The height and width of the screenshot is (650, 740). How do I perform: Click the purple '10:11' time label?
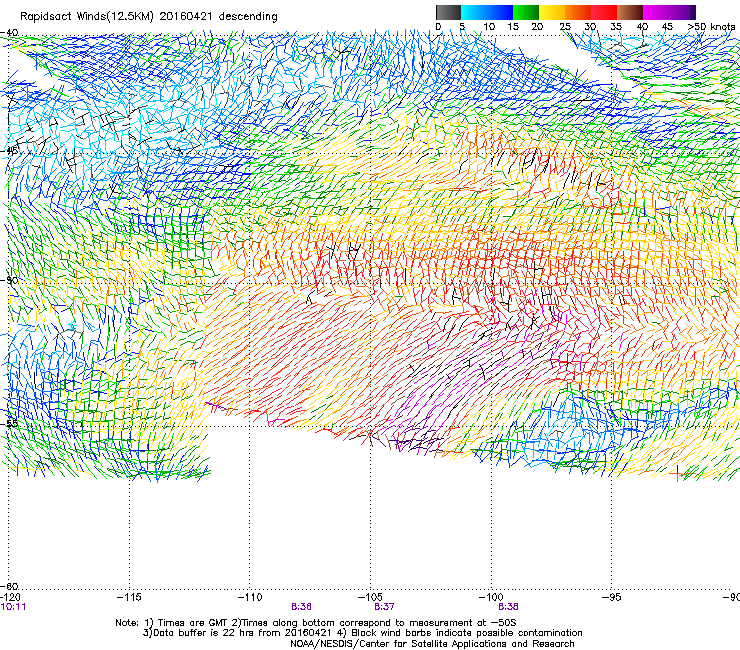tap(13, 607)
